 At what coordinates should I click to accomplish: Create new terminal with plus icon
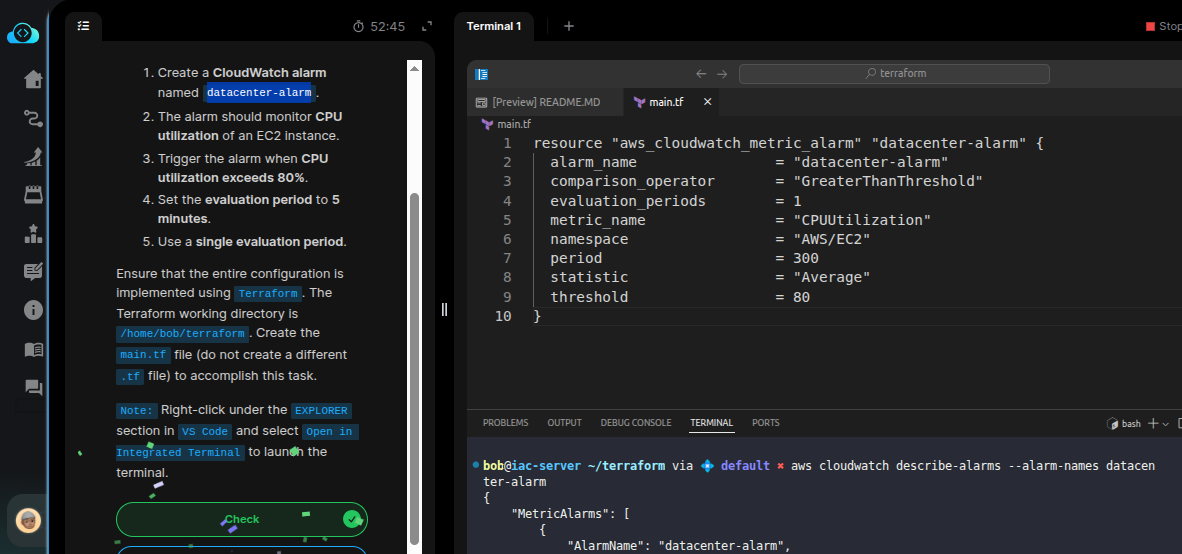[1153, 424]
